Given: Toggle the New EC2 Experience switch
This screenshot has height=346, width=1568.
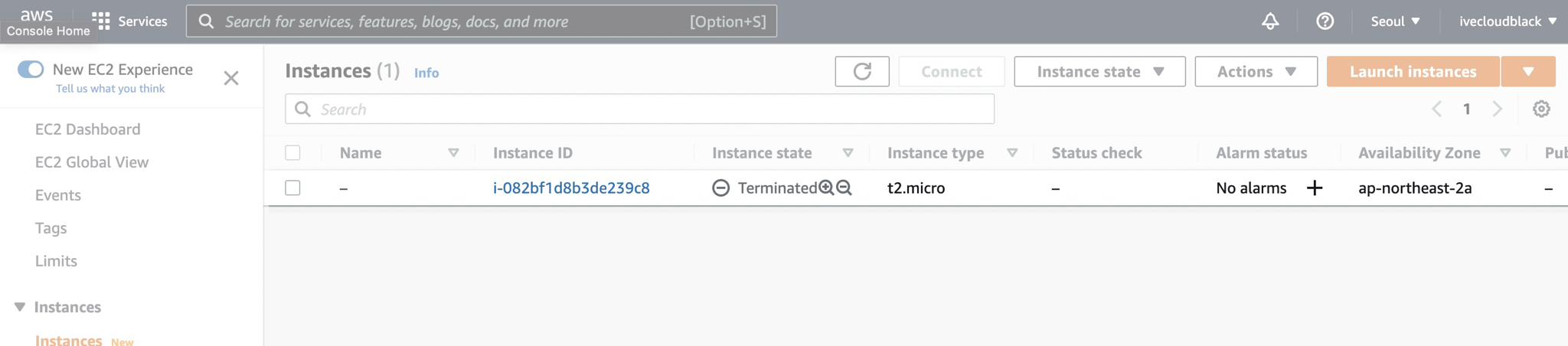Looking at the screenshot, I should 31,69.
